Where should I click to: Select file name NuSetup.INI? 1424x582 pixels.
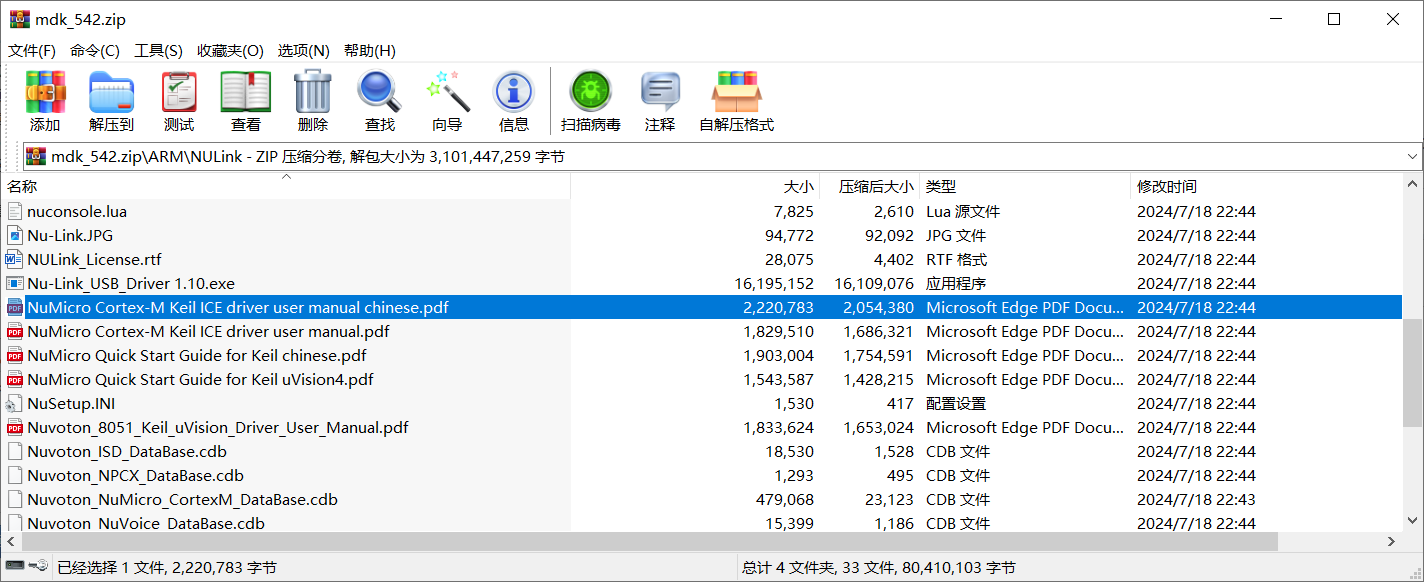tap(71, 403)
